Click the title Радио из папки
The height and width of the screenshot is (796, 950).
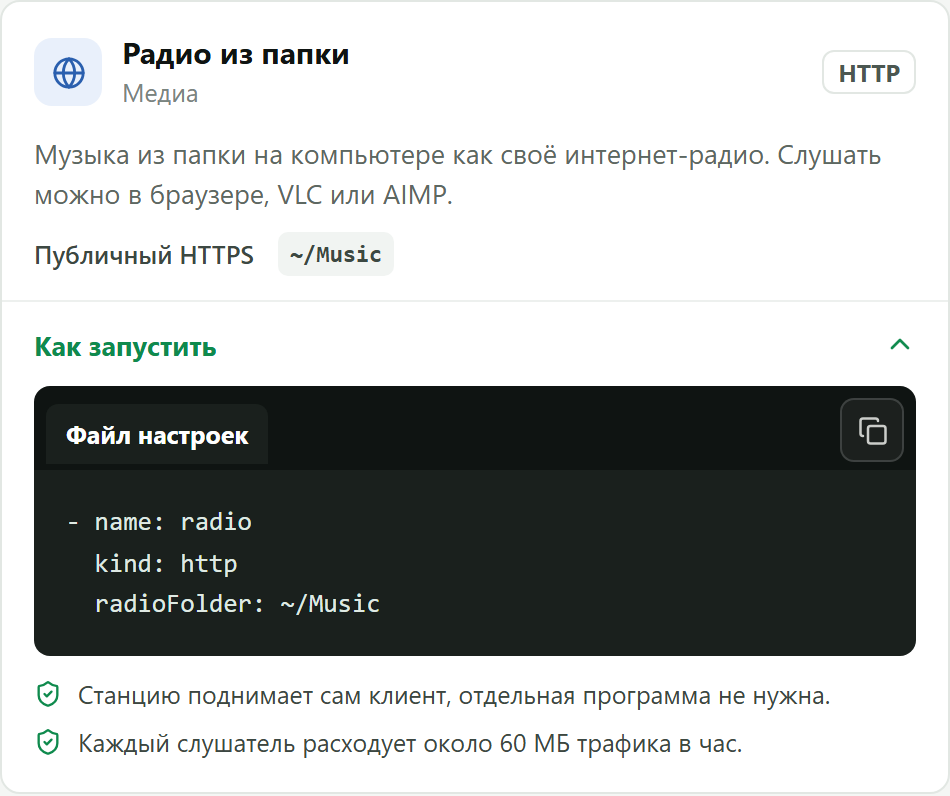point(236,55)
